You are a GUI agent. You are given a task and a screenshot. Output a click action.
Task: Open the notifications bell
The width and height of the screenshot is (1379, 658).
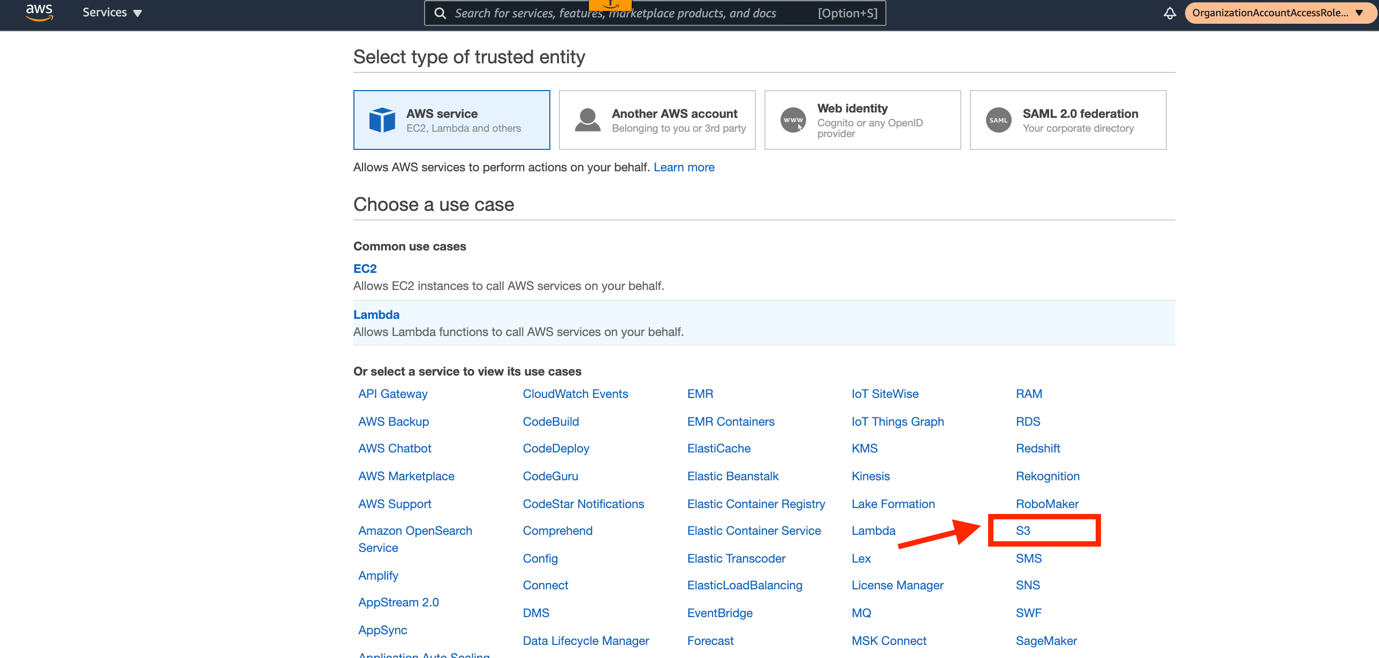pyautogui.click(x=1169, y=13)
